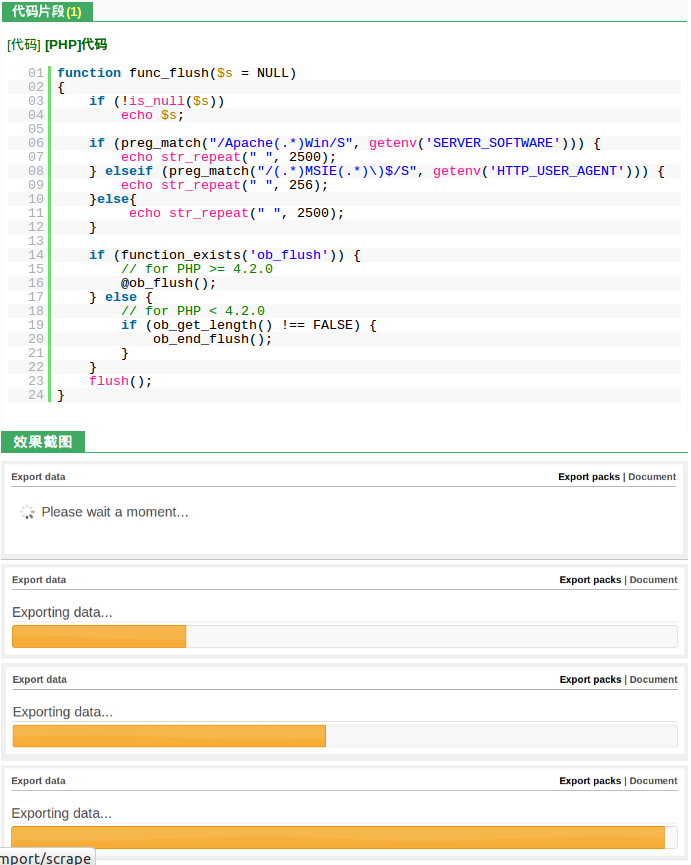Image resolution: width=691 pixels, height=865 pixels.
Task: Open Document above the shortest progress bar
Action: point(653,580)
